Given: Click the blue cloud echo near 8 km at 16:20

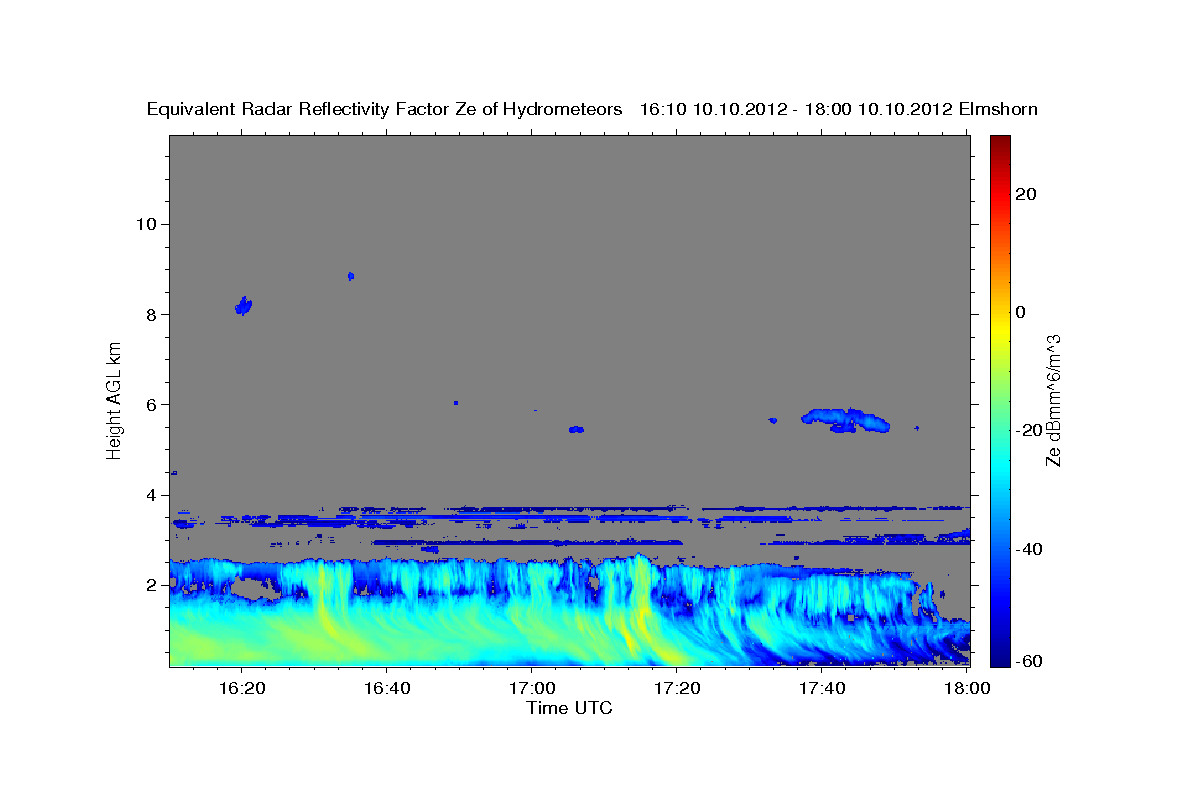Looking at the screenshot, I should coord(243,306).
